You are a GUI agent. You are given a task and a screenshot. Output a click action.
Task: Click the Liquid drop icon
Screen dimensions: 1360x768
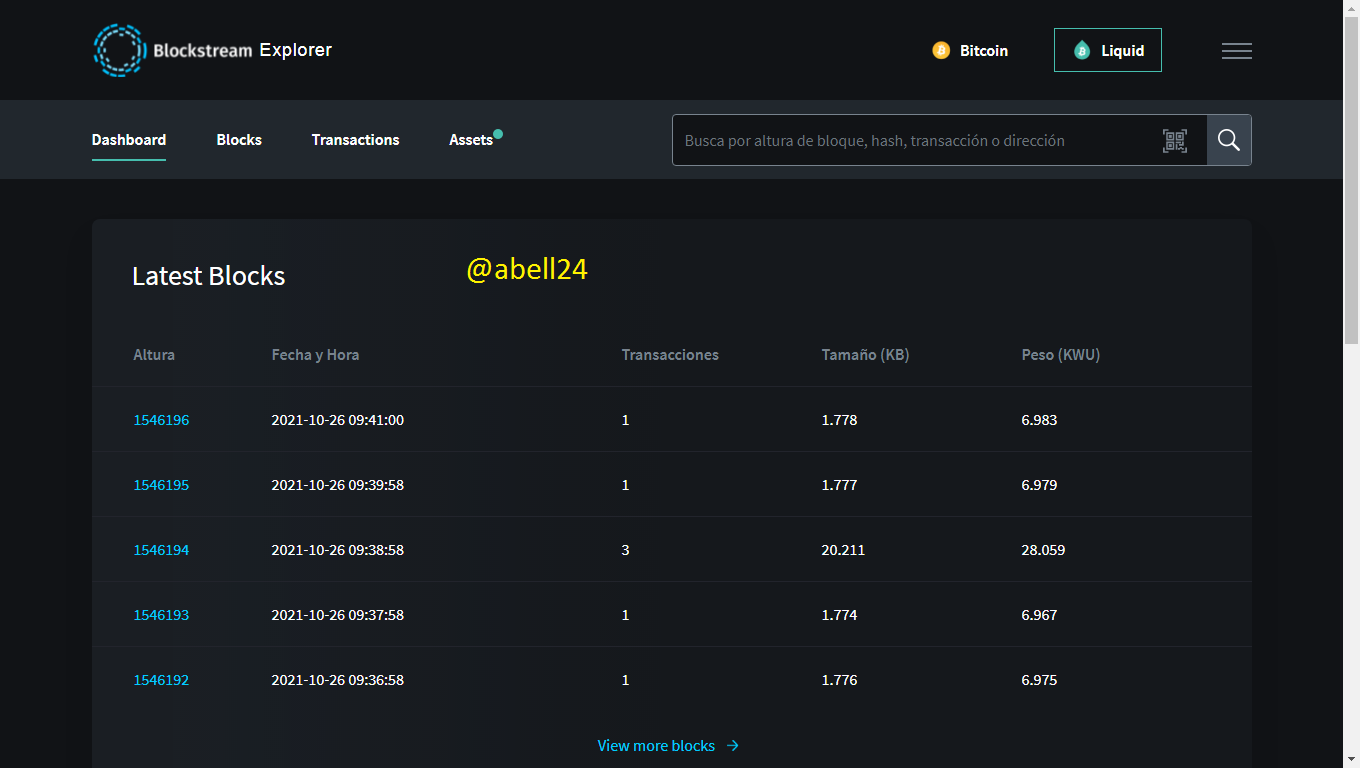(x=1082, y=50)
